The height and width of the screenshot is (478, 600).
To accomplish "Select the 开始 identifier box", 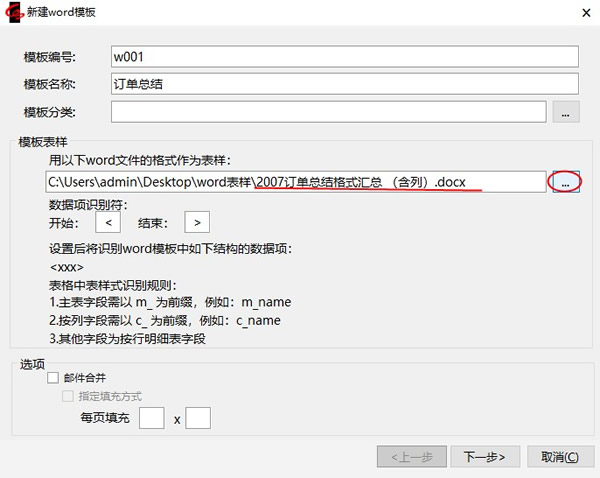I will click(x=114, y=222).
